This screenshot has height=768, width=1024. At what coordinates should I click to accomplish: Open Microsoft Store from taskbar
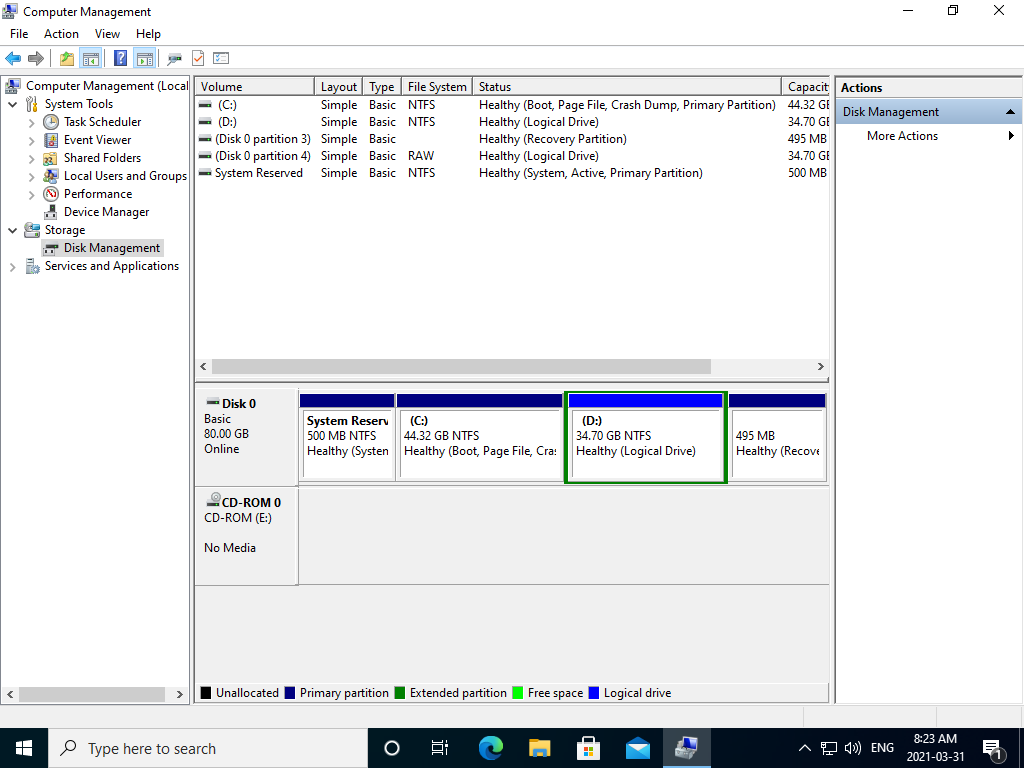[x=588, y=748]
